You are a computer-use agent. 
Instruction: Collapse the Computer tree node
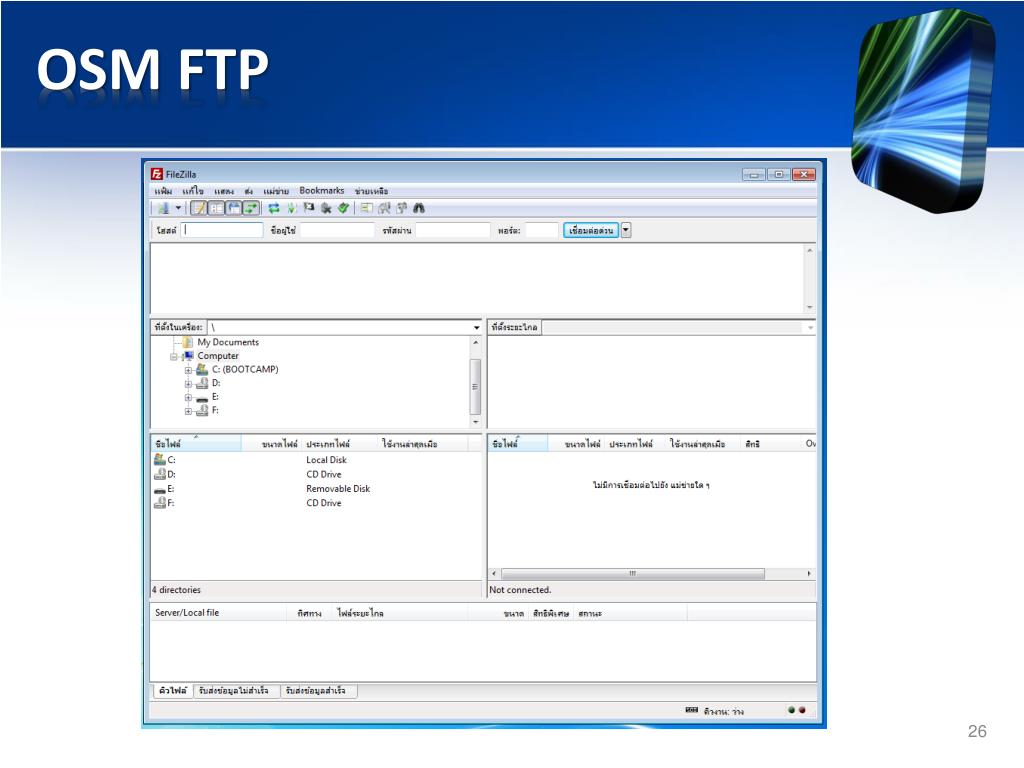174,357
